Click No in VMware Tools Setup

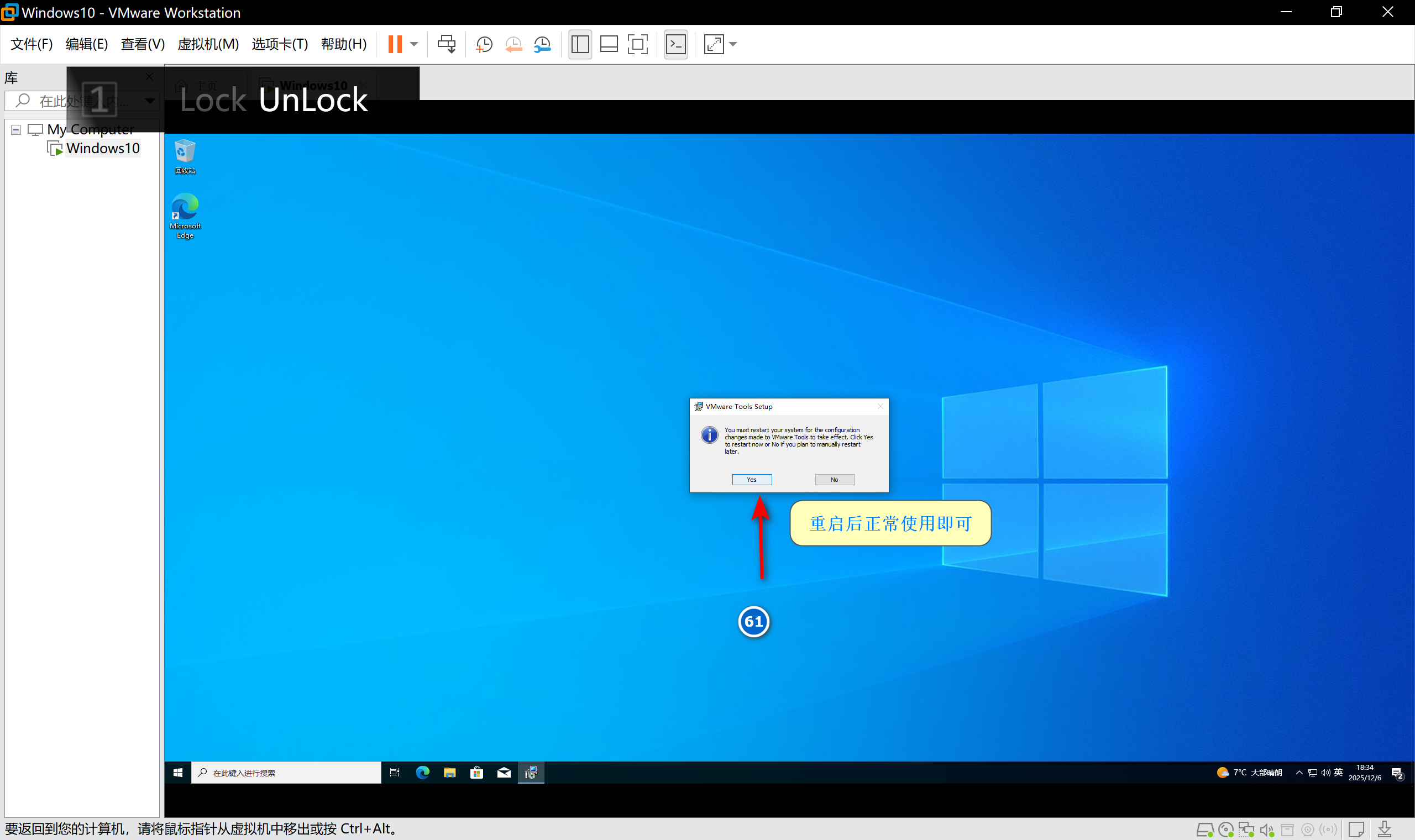click(834, 480)
